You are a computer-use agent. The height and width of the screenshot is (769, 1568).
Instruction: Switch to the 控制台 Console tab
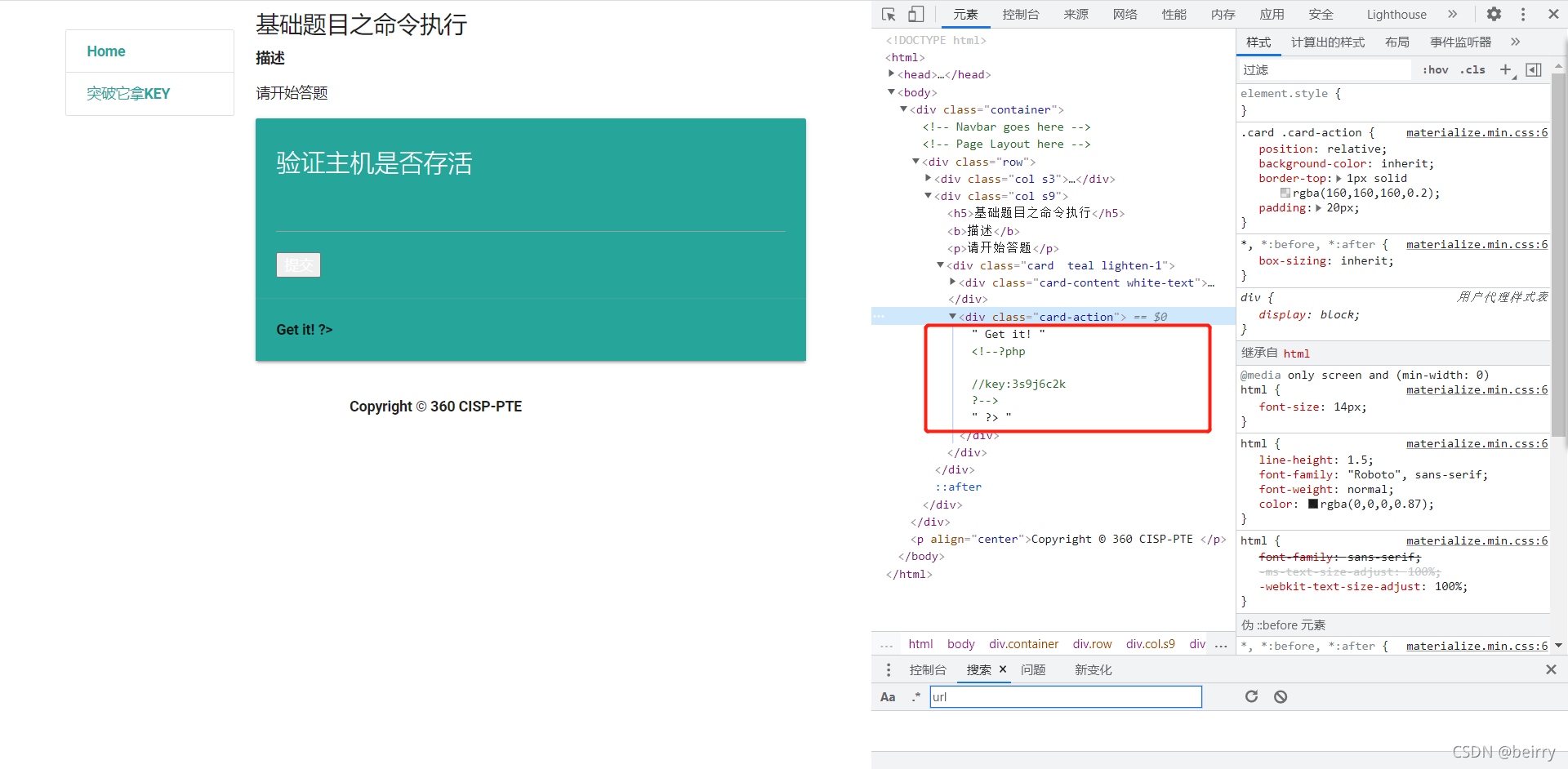[x=1021, y=14]
